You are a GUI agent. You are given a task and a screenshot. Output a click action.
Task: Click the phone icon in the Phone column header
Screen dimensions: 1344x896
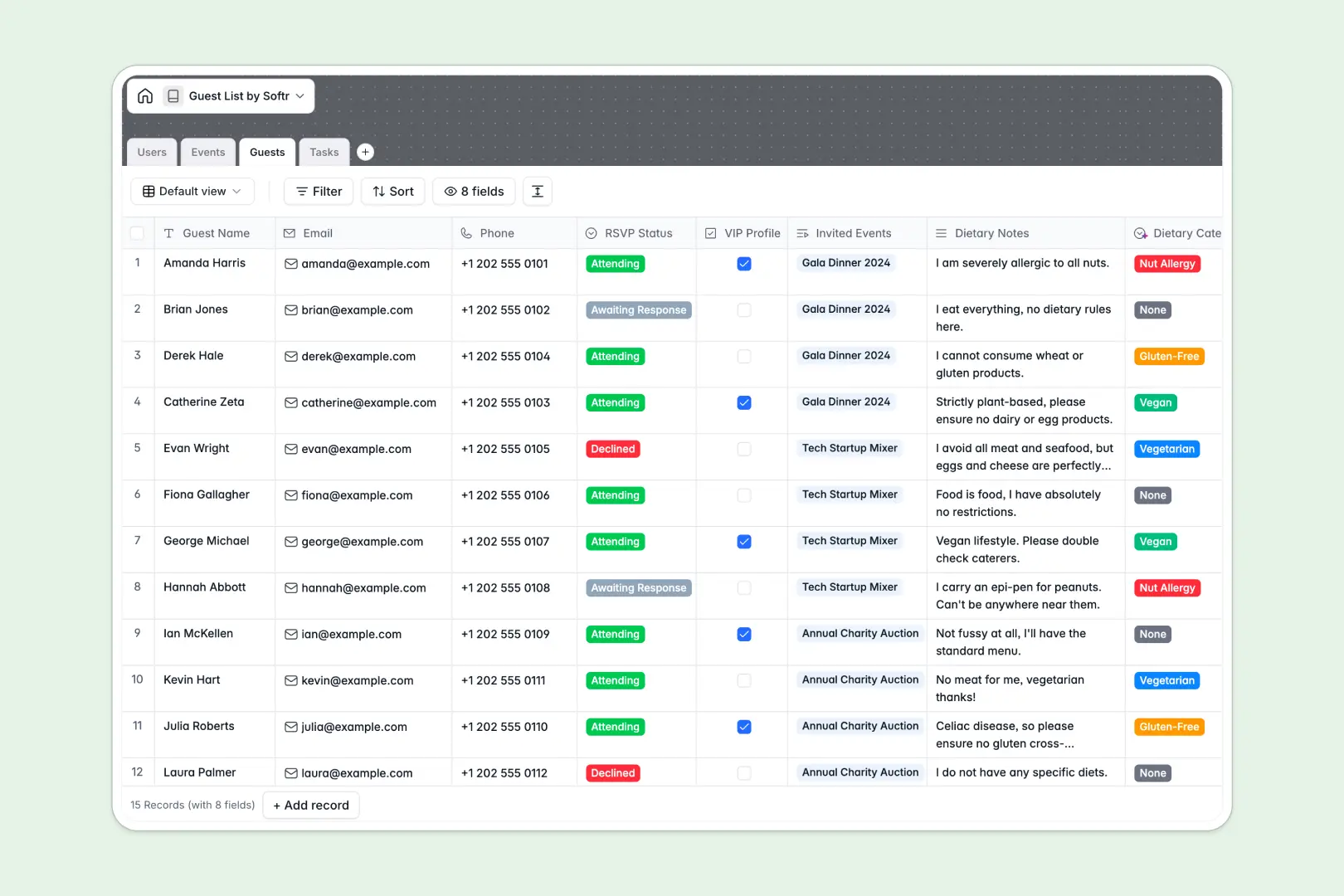(x=466, y=233)
